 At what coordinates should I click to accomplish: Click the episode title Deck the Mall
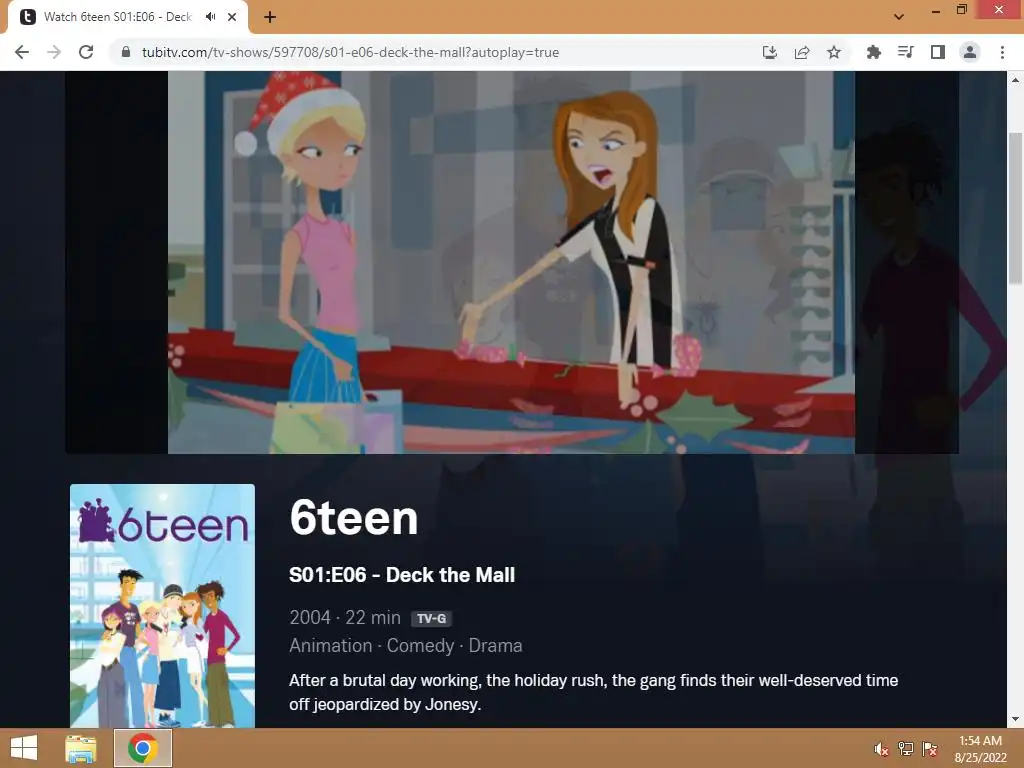click(450, 575)
